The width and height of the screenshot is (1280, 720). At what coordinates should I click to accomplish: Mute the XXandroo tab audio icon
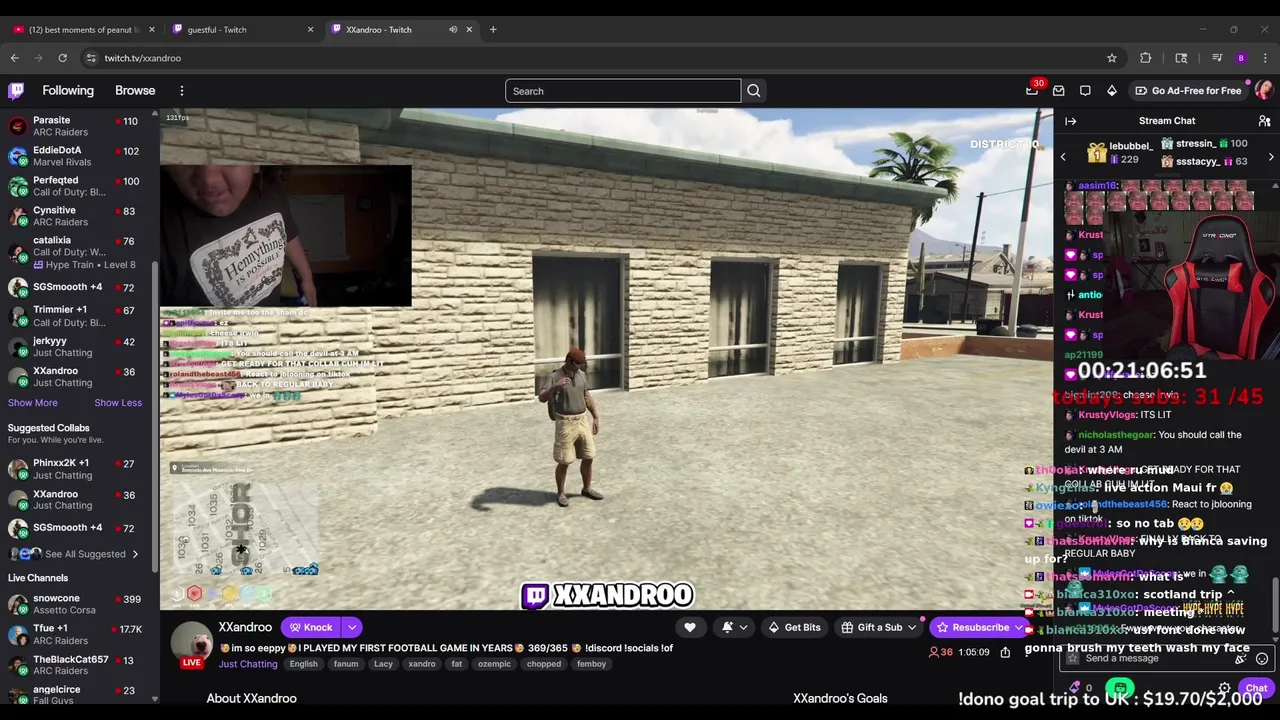452,30
